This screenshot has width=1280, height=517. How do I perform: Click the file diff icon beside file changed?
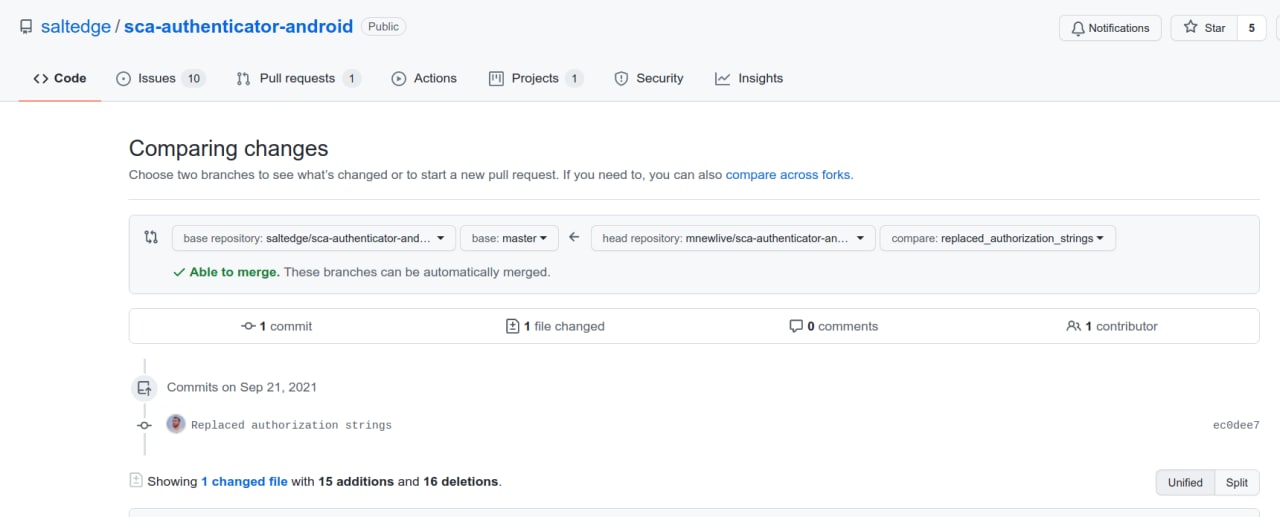(513, 326)
